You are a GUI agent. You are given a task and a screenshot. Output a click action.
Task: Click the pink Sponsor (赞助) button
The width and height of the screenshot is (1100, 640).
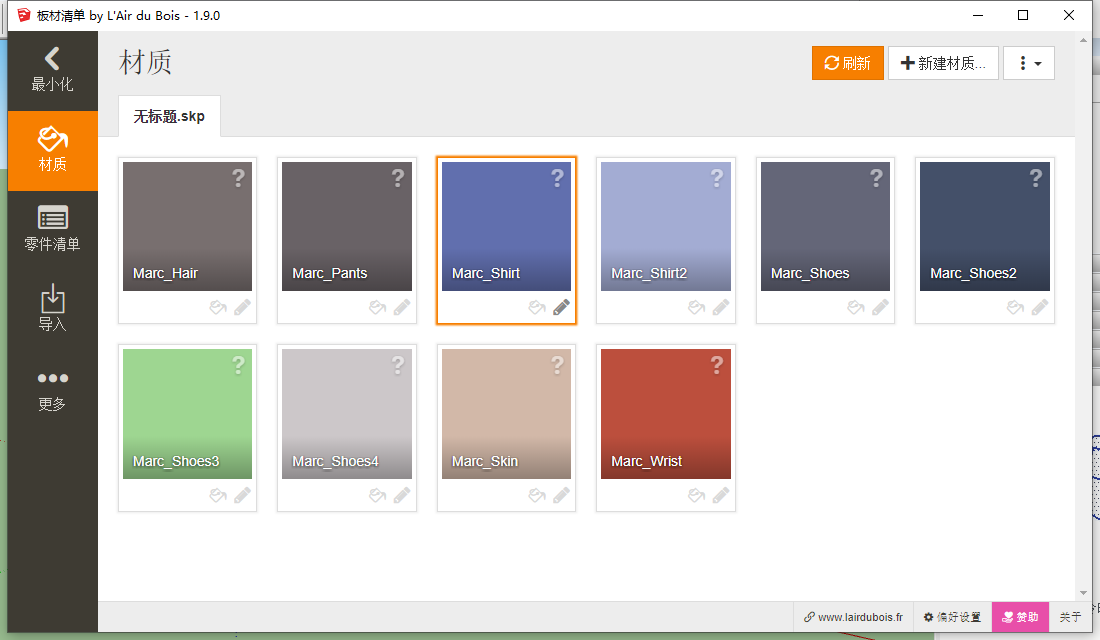tap(1020, 617)
